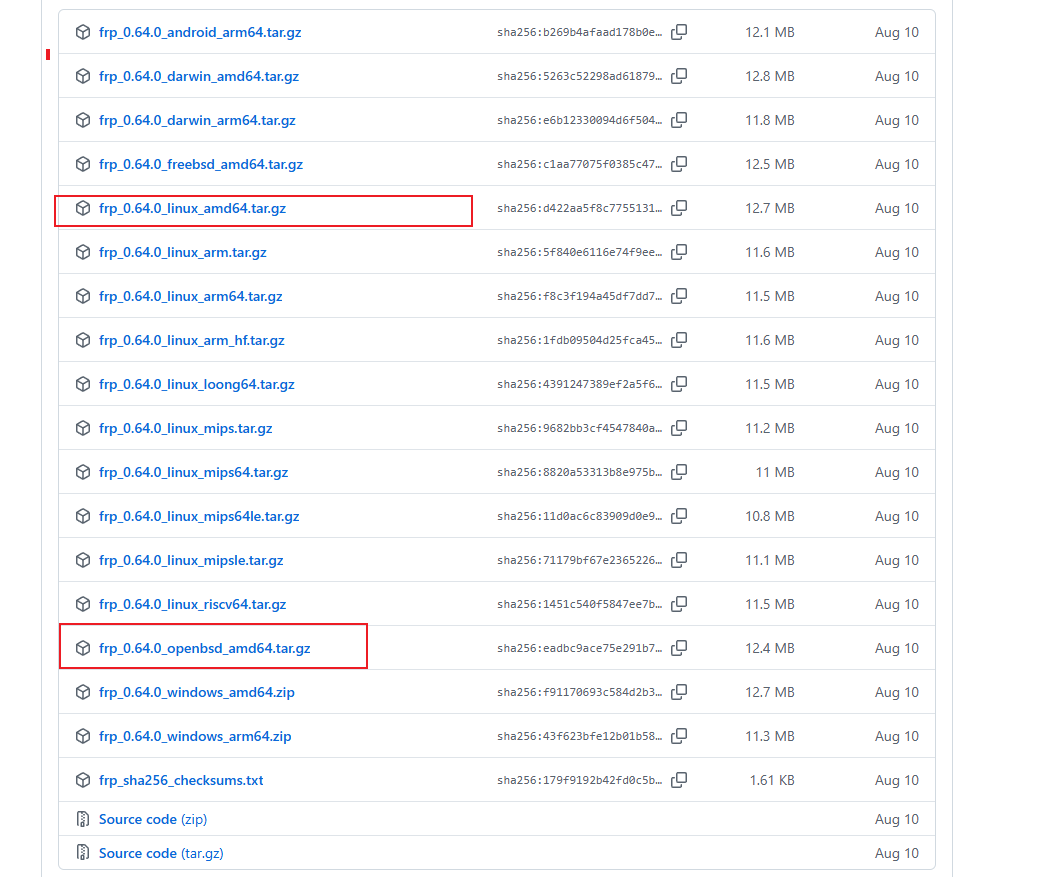The width and height of the screenshot is (1062, 877).
Task: Download frp_0.64.0_linux_riscv64.tar.gz
Action: [192, 604]
